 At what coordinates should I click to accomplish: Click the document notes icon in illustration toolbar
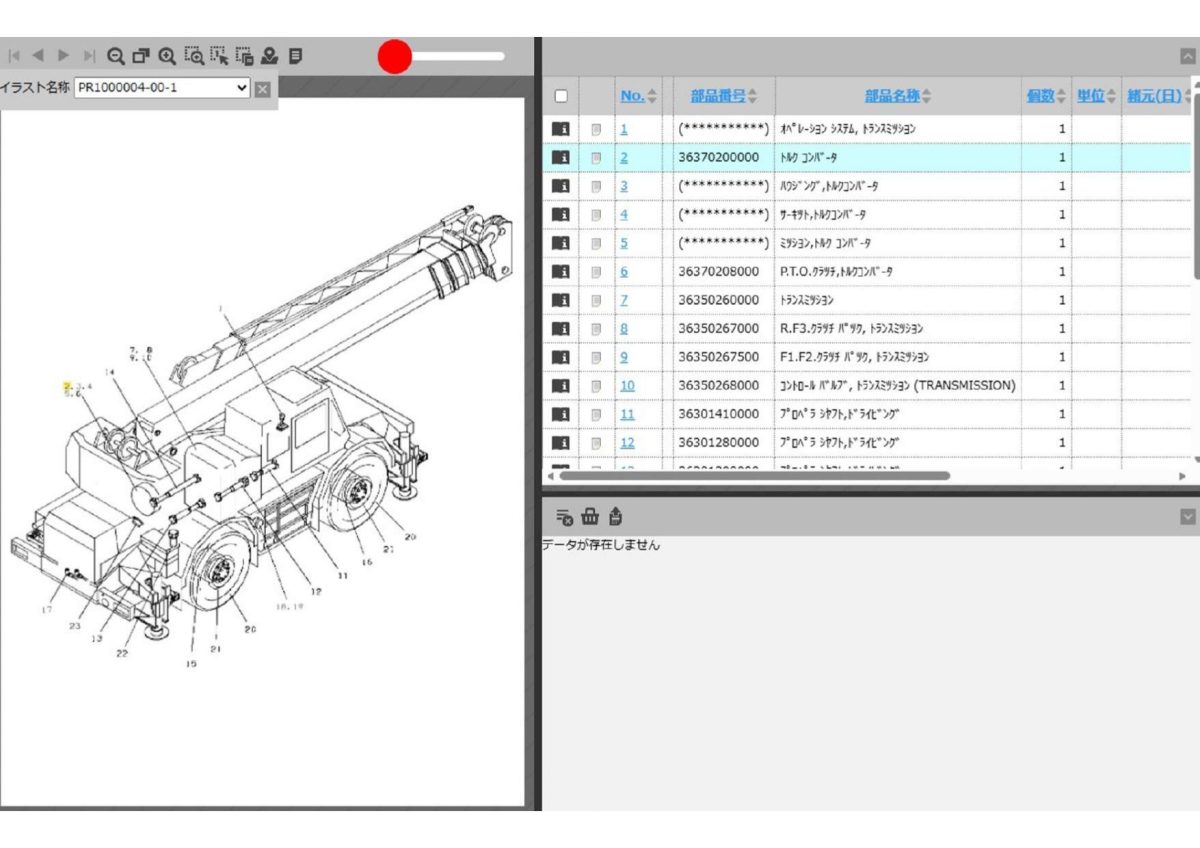[x=295, y=56]
